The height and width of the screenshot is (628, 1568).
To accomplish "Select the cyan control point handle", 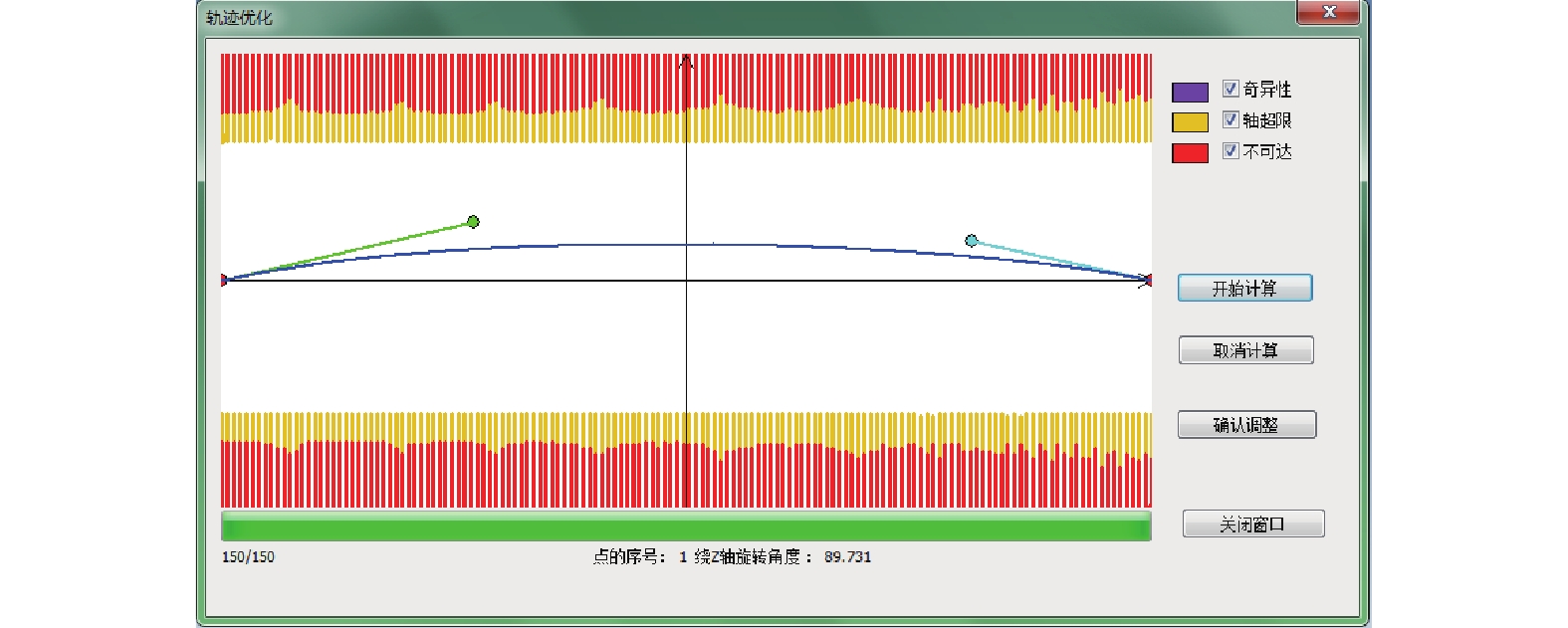I will [x=972, y=240].
